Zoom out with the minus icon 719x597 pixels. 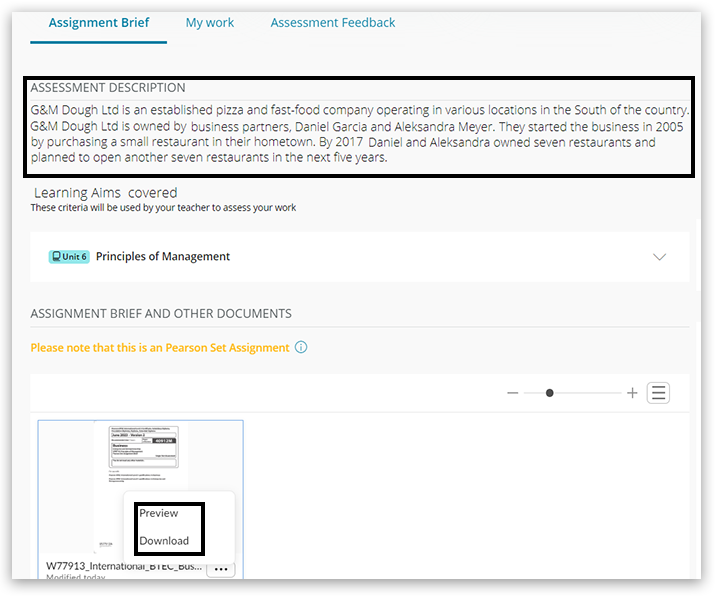pyautogui.click(x=513, y=393)
